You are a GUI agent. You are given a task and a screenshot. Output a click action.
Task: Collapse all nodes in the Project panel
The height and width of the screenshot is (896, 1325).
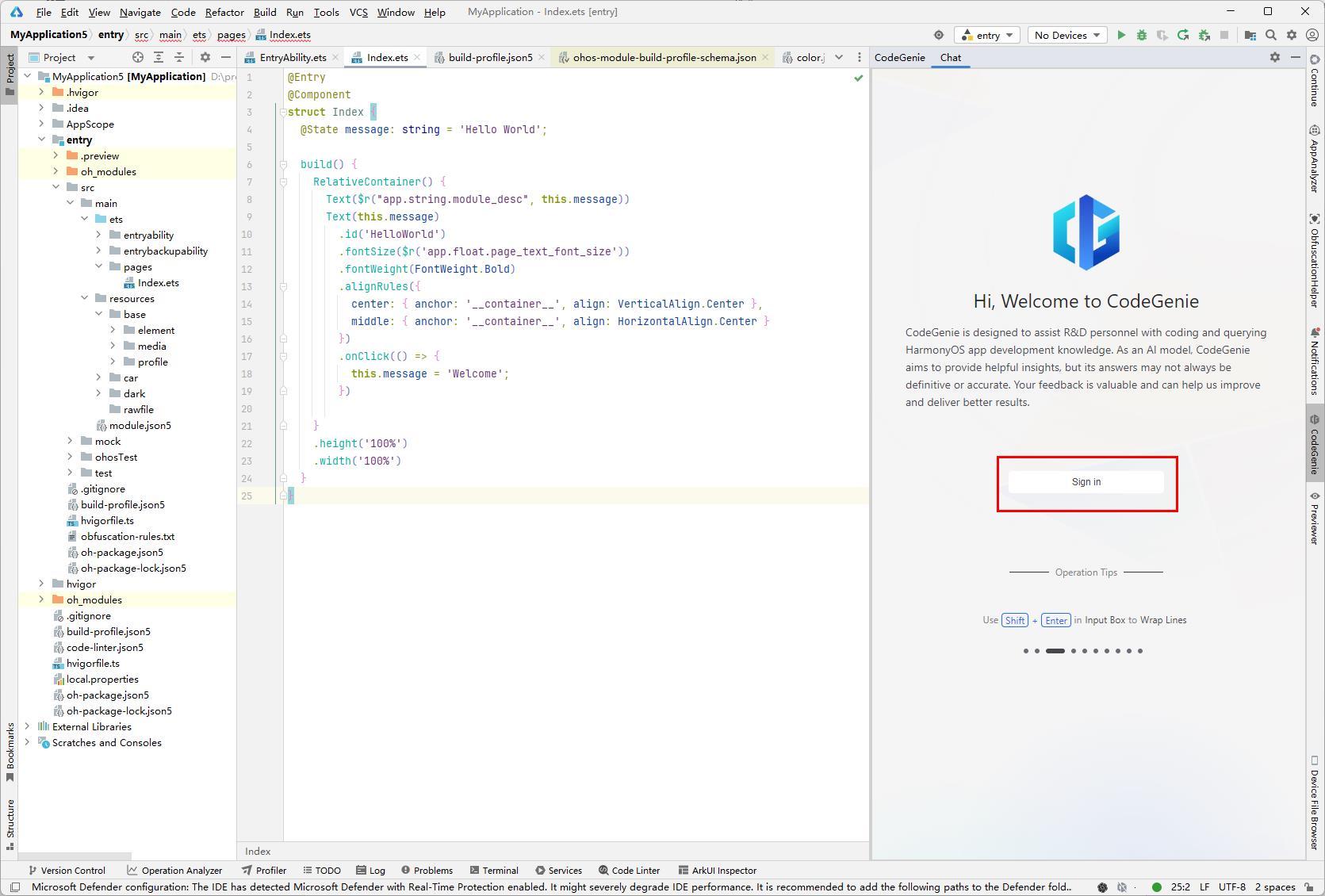coord(179,57)
